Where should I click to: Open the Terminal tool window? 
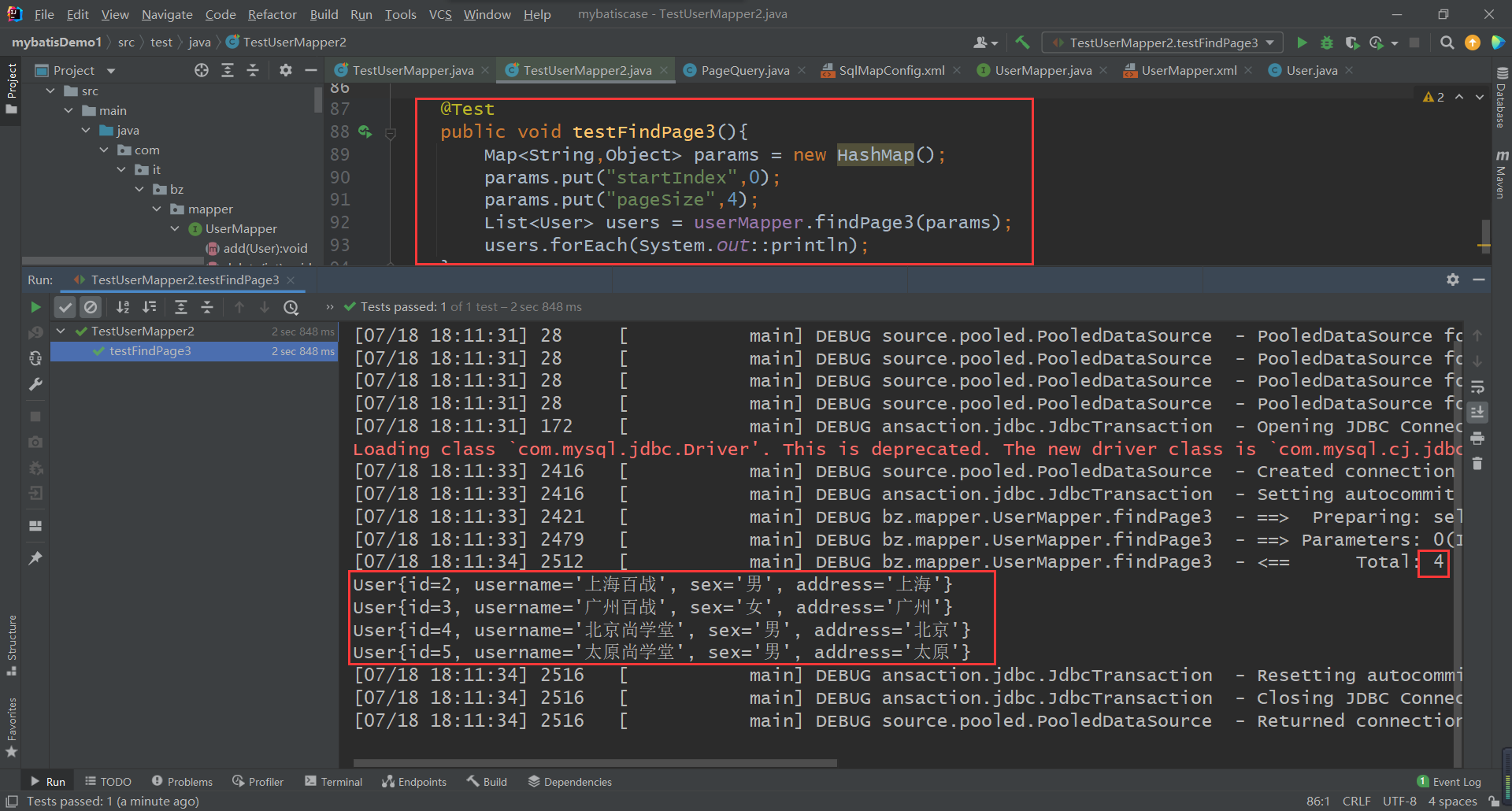[333, 781]
